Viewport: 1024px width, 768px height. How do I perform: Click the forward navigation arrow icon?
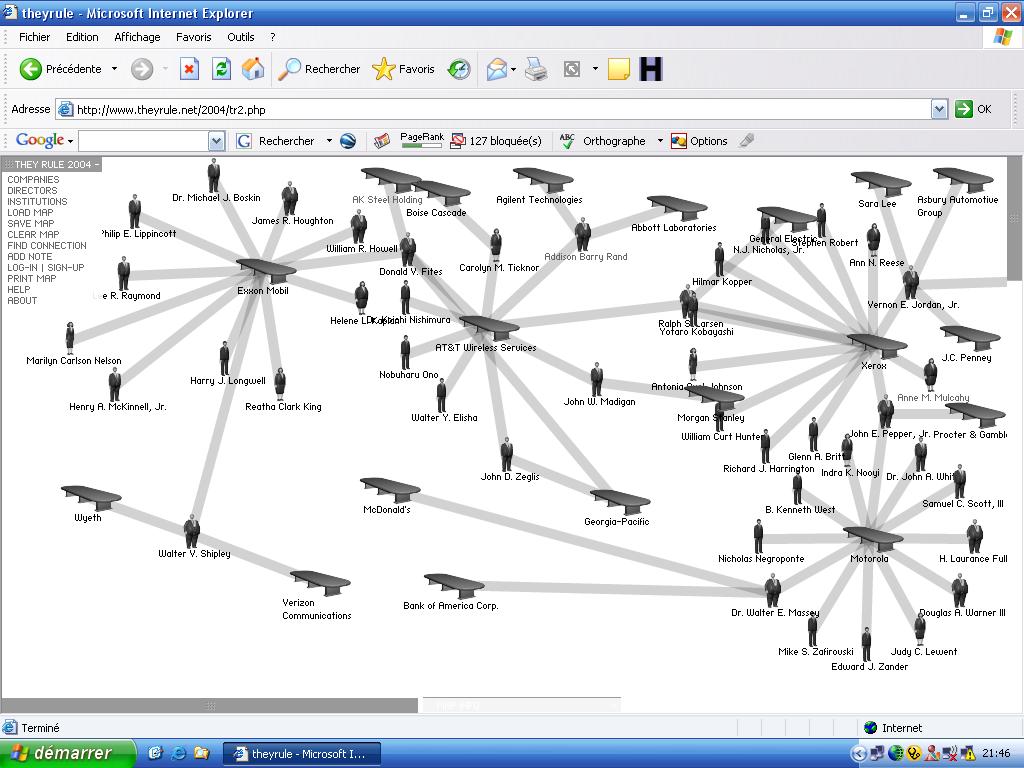click(142, 69)
